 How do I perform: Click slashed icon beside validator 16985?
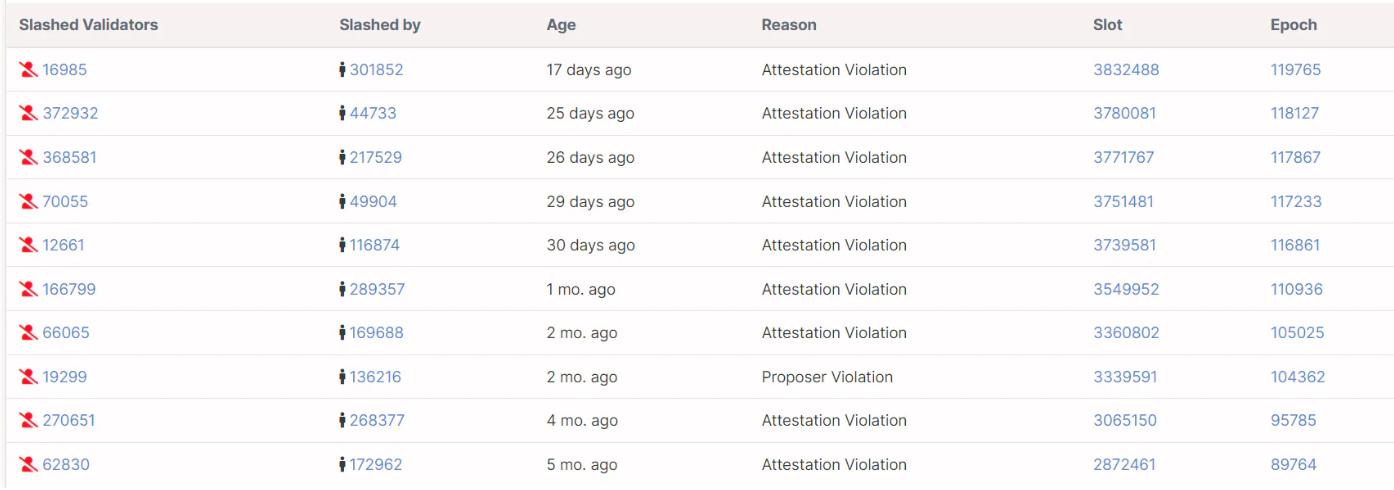28,70
